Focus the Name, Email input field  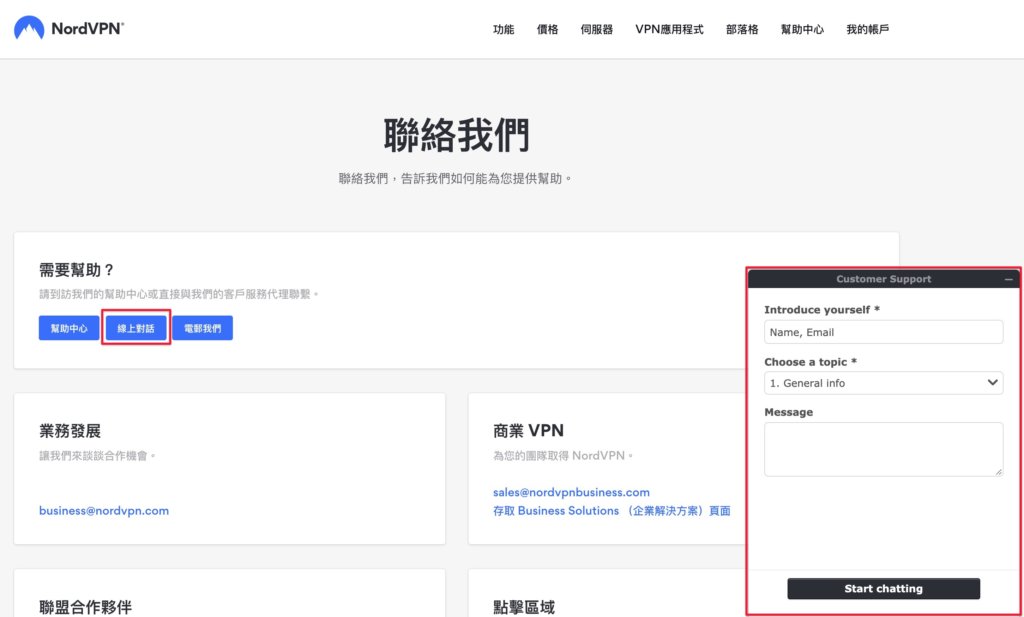tap(883, 332)
